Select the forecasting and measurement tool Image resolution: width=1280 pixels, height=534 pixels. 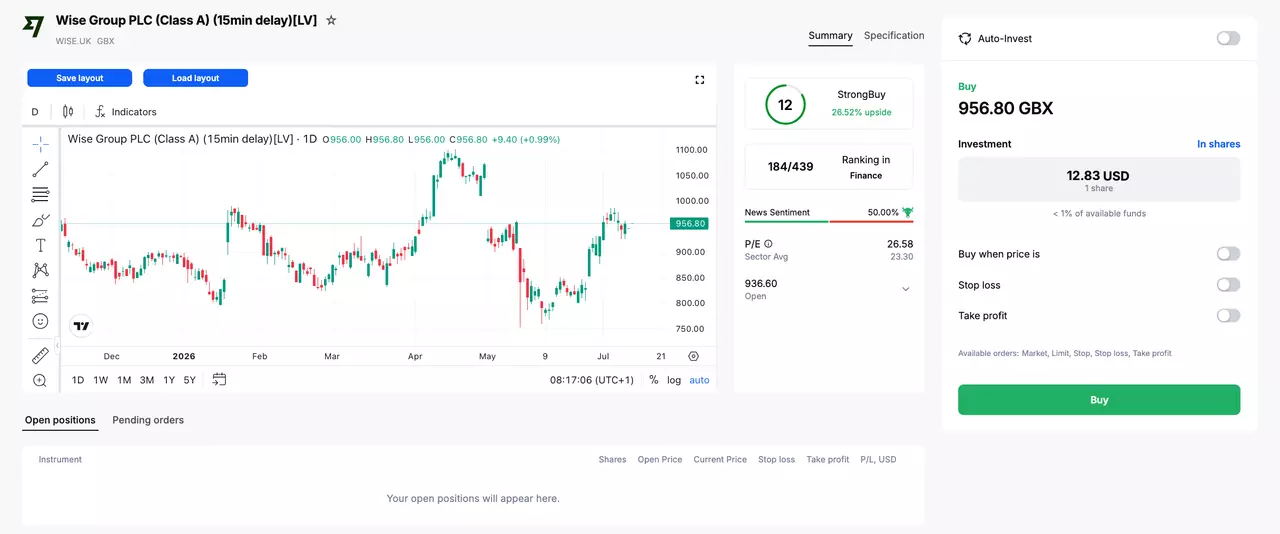(x=40, y=296)
